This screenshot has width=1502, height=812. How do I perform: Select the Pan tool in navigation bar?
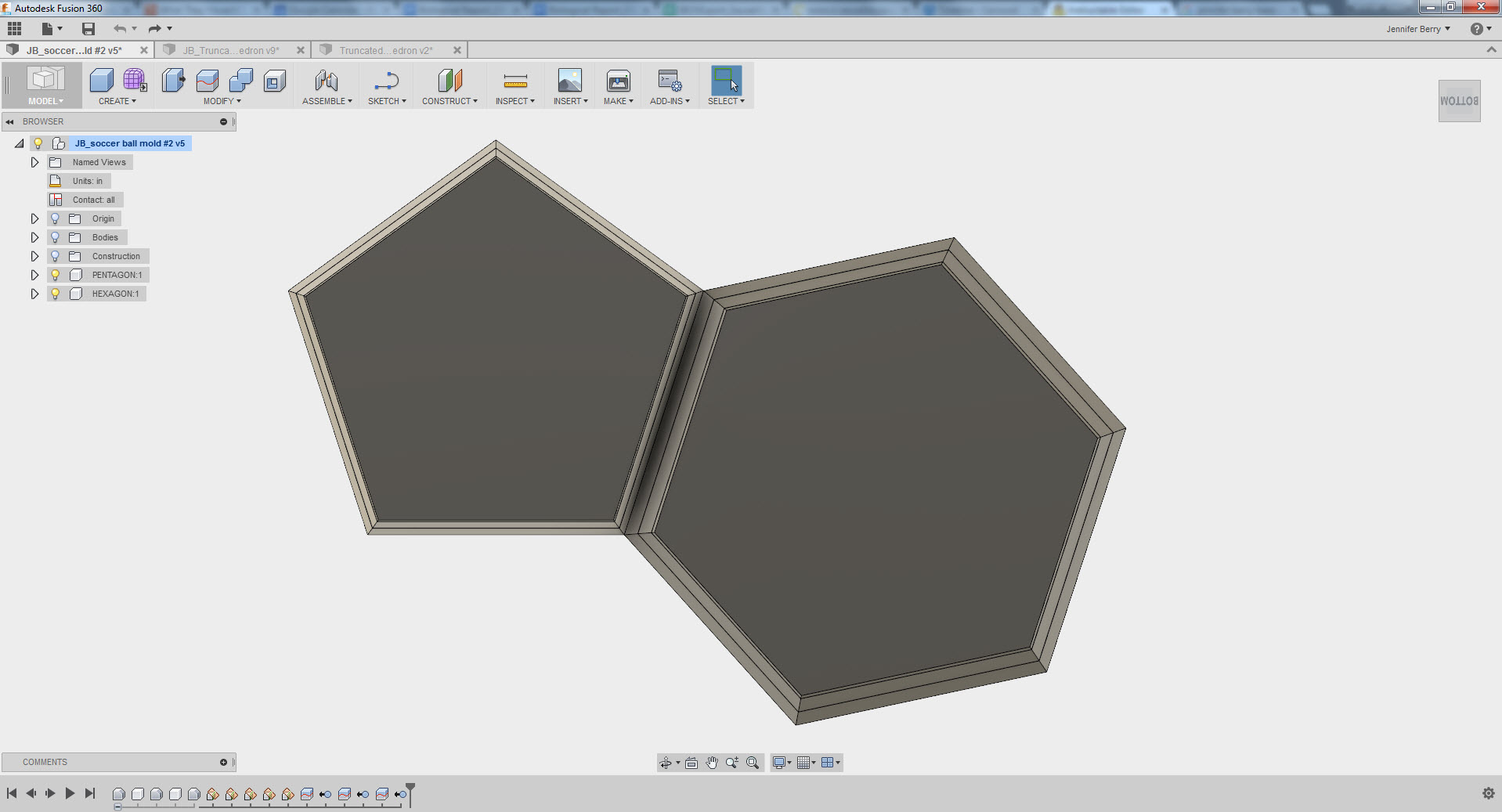coord(712,762)
